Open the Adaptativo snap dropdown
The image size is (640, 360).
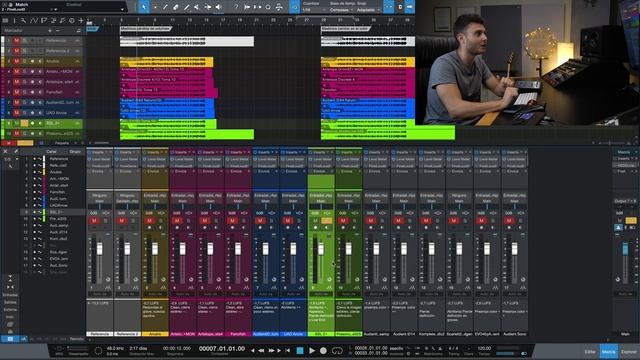(x=368, y=10)
